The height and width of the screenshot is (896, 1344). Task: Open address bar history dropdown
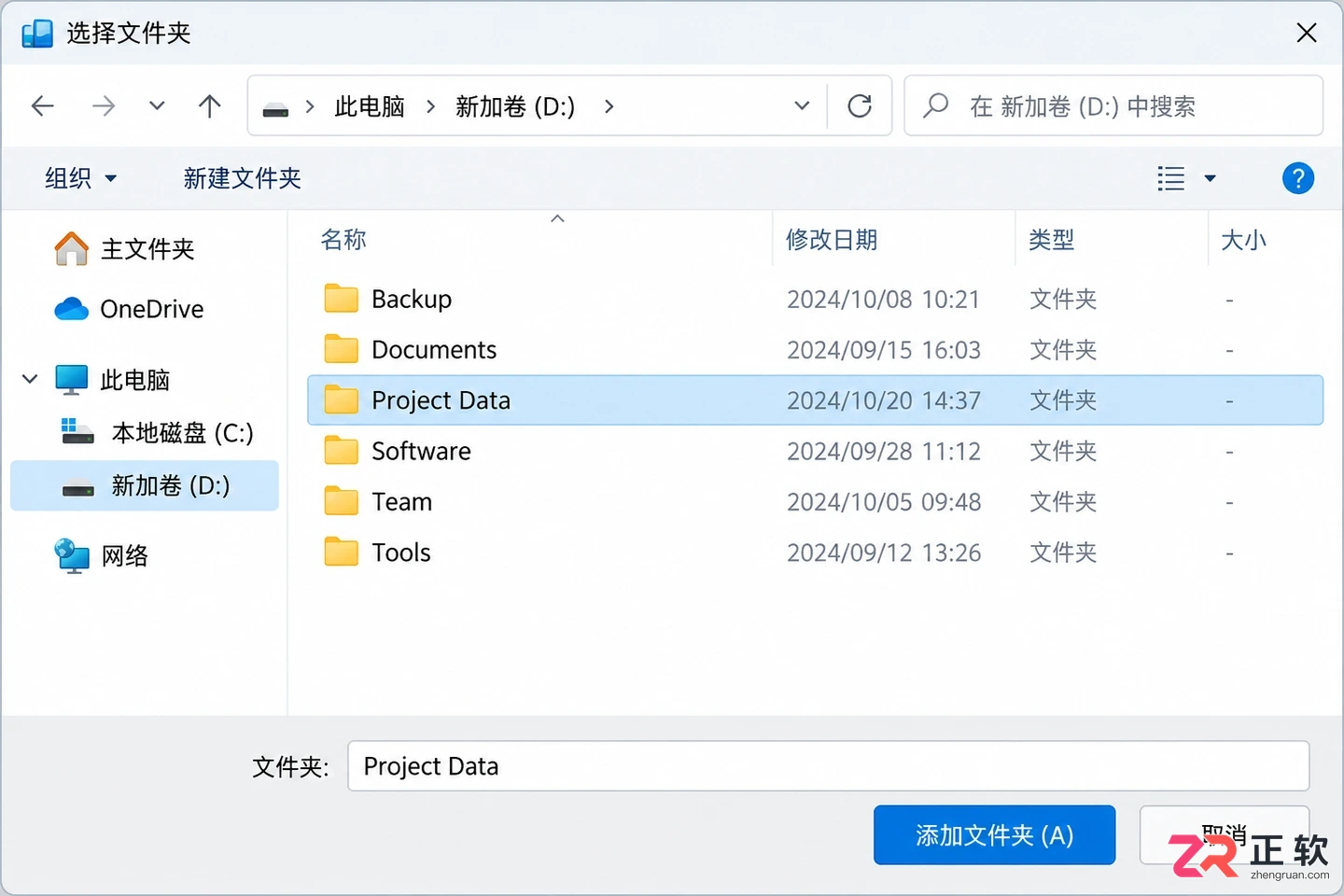pos(802,106)
